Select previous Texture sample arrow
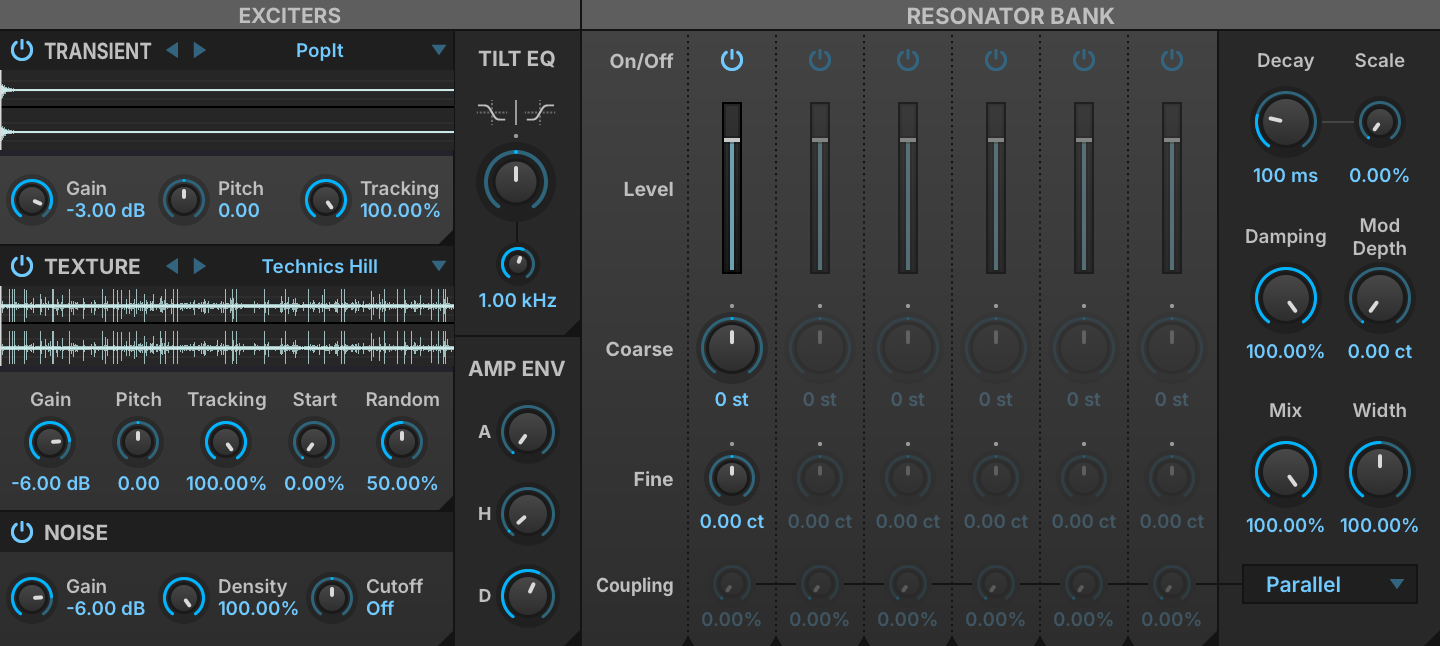Image resolution: width=1440 pixels, height=646 pixels. click(172, 266)
